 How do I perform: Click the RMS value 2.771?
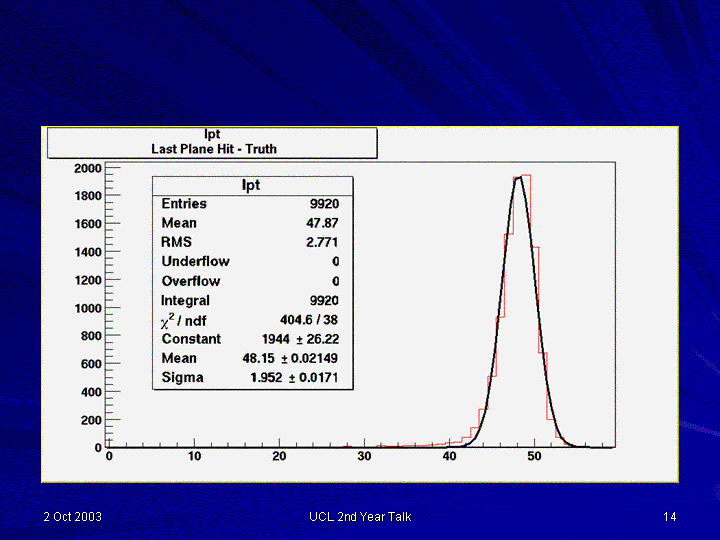(322, 242)
